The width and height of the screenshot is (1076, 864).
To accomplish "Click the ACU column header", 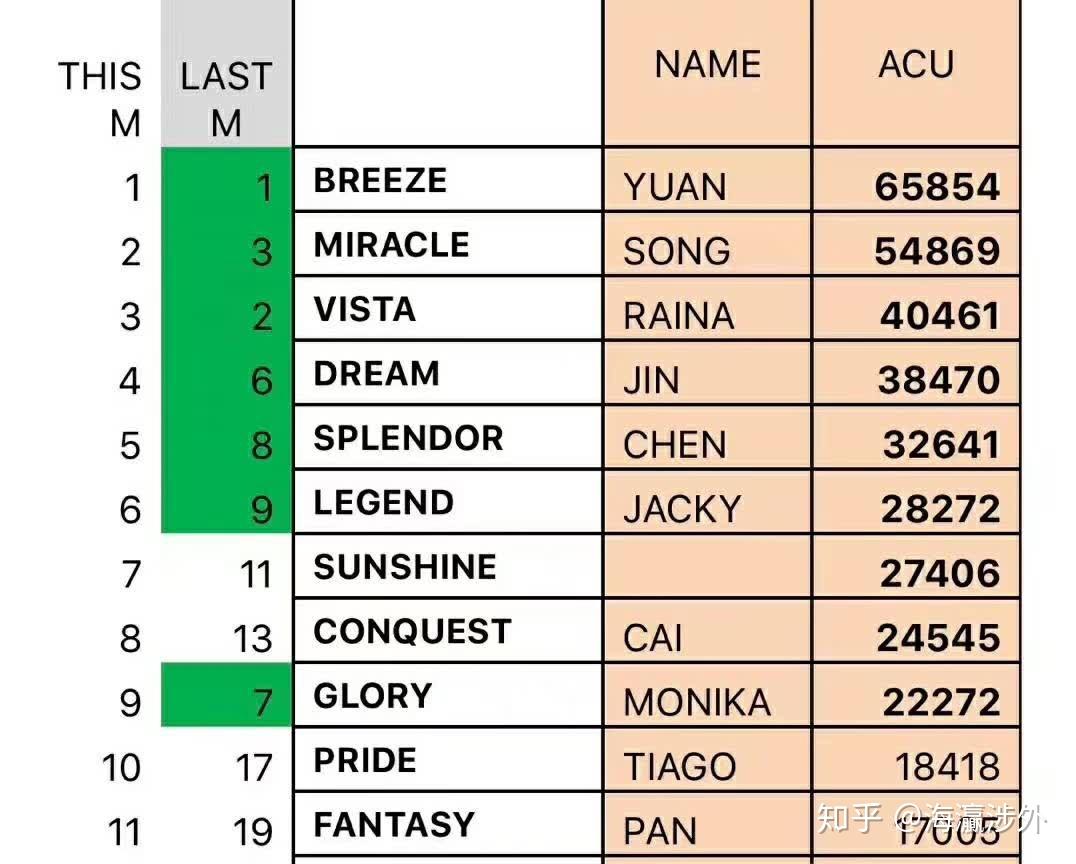I will point(916,66).
